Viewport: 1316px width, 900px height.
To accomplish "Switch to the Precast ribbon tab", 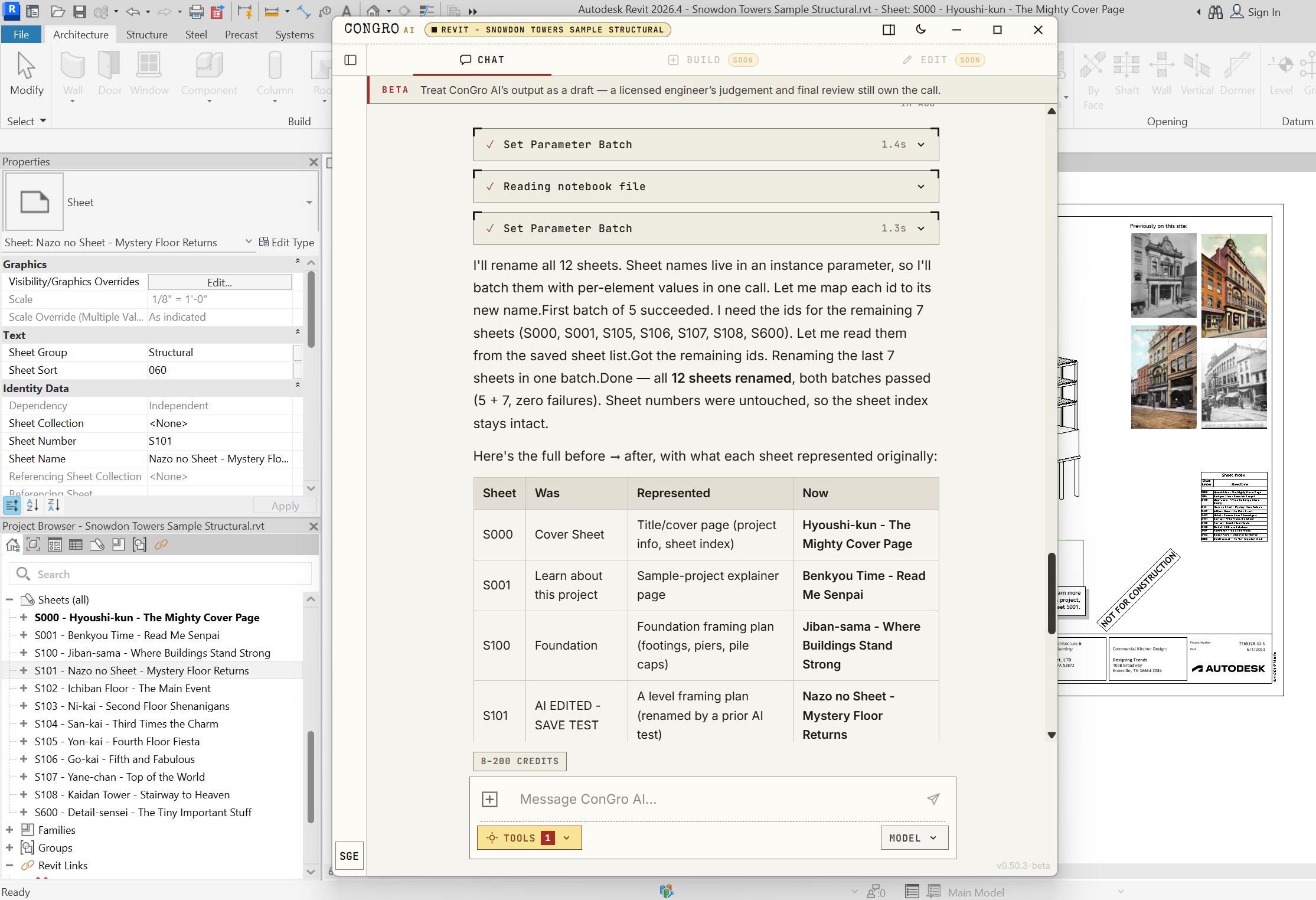I will pos(241,34).
